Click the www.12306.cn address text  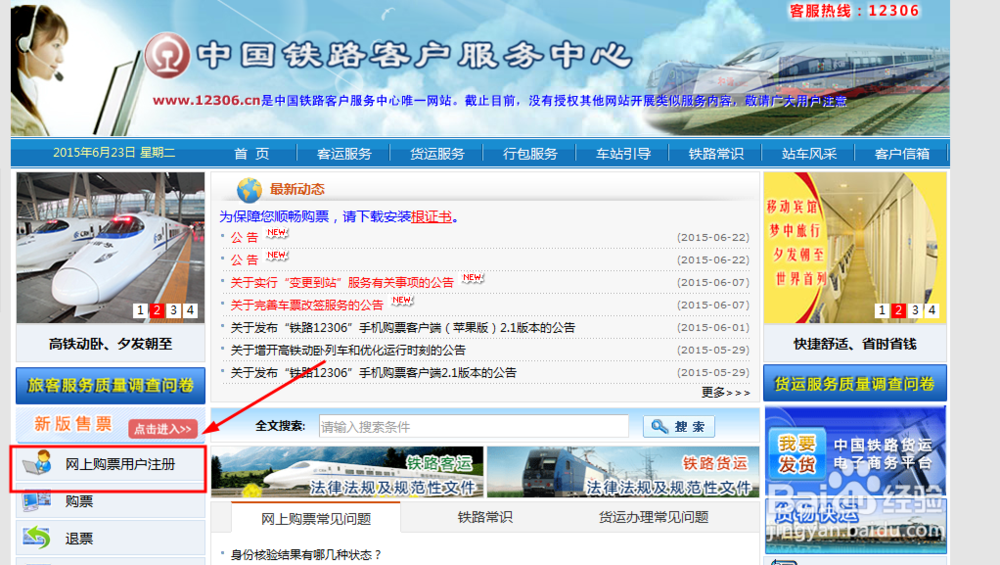(207, 100)
